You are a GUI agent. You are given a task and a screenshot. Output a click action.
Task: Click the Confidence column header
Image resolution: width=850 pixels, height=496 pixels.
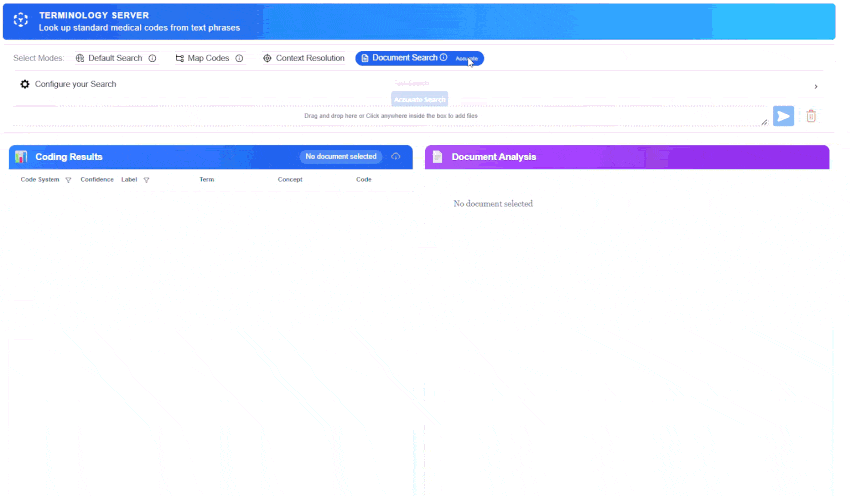pyautogui.click(x=97, y=180)
